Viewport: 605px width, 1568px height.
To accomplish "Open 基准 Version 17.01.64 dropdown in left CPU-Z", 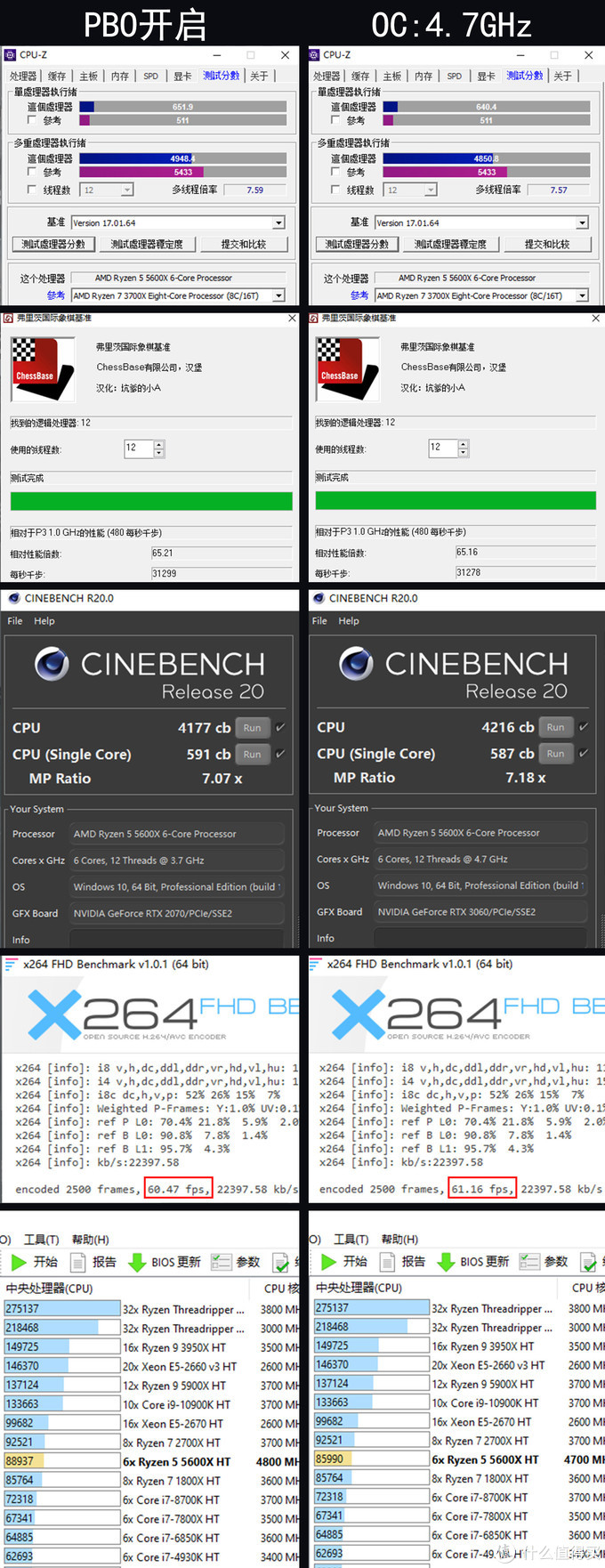I will tap(178, 222).
